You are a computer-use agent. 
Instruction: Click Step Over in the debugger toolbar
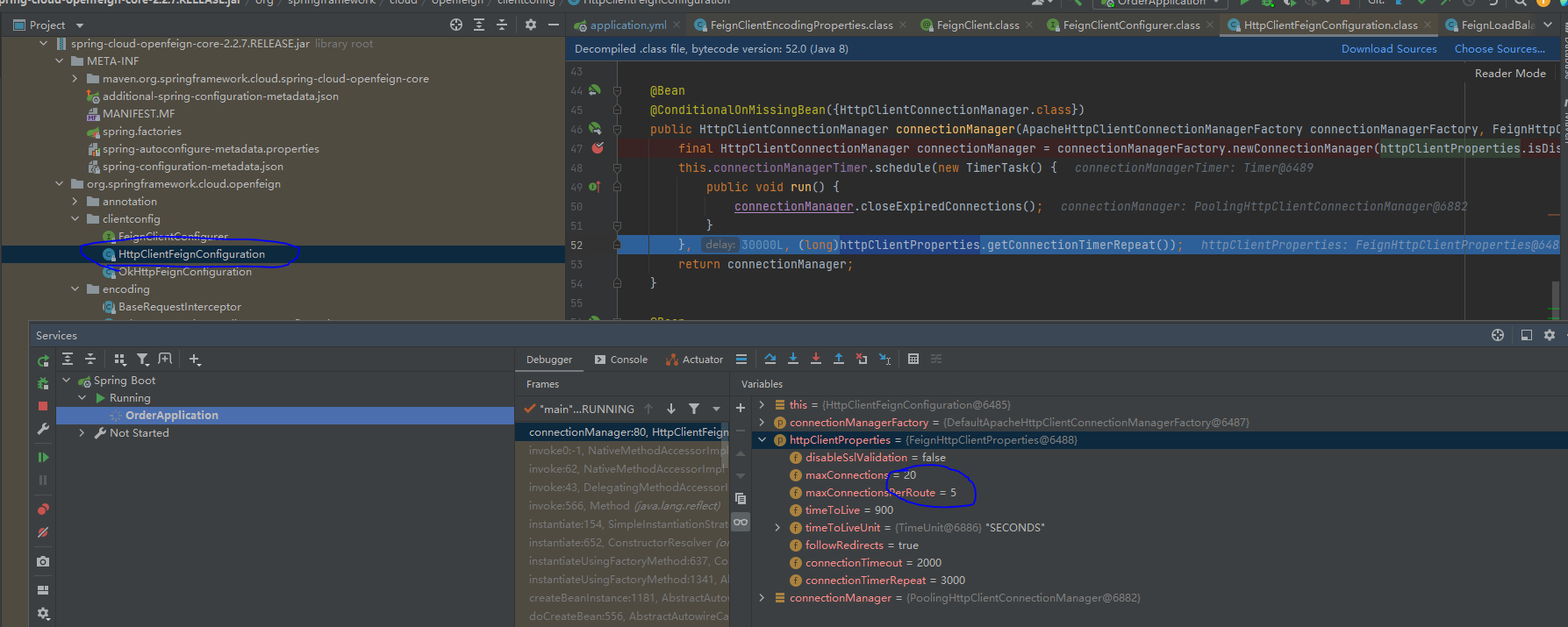pyautogui.click(x=770, y=359)
